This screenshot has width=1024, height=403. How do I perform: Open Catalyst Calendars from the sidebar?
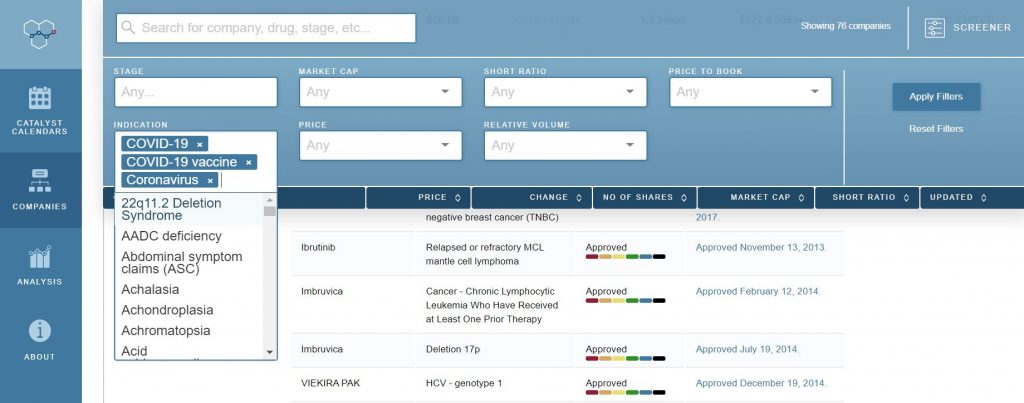40,110
